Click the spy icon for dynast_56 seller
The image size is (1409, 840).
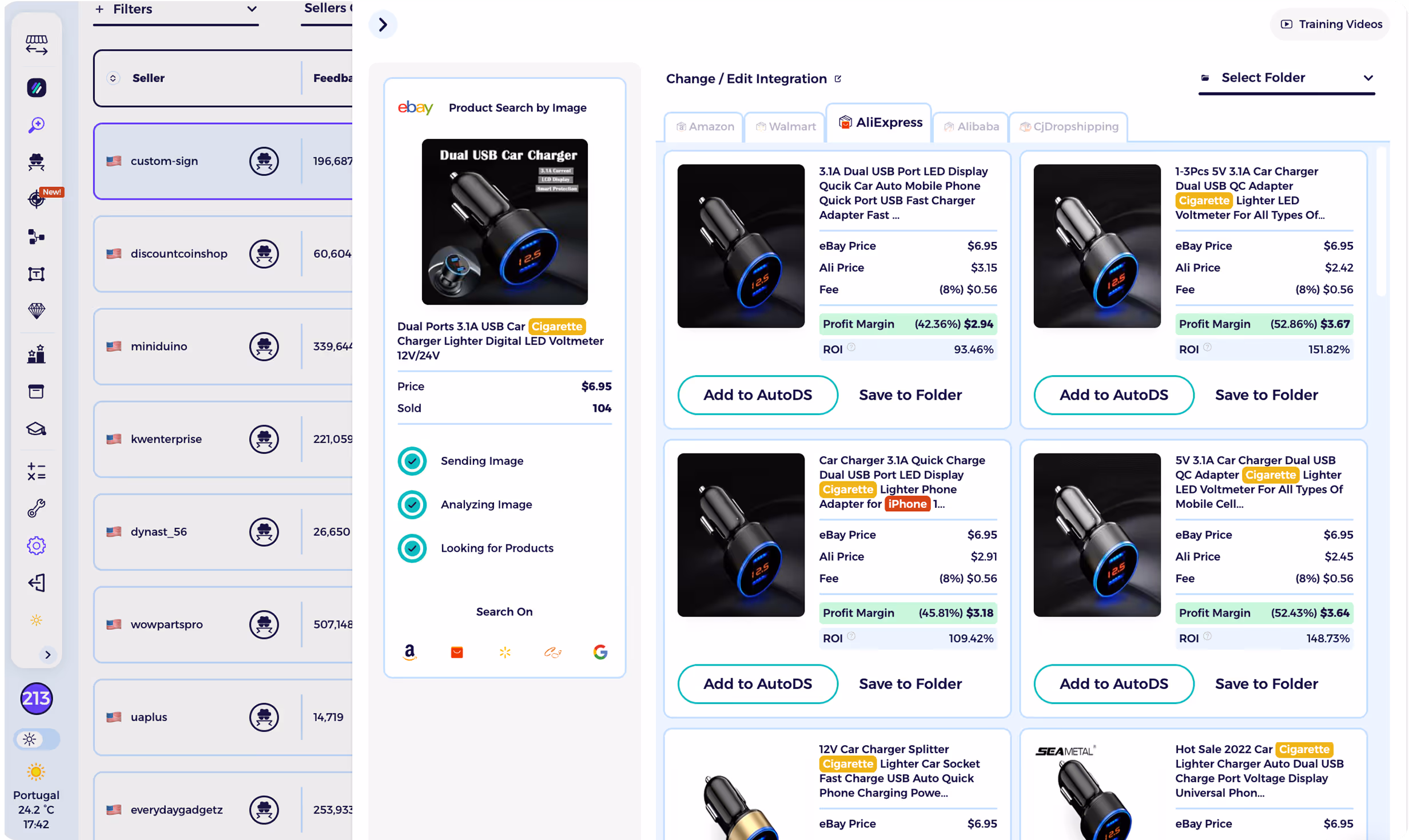[x=264, y=531]
